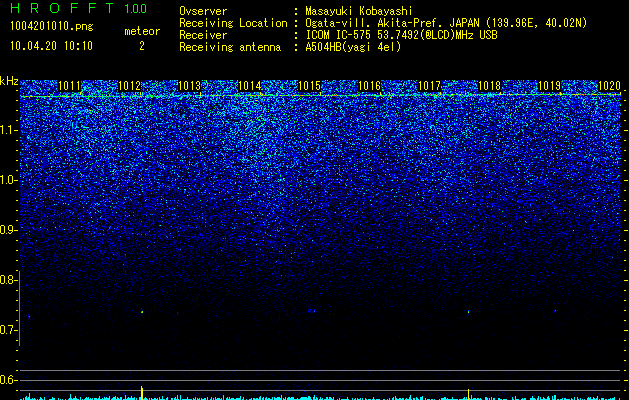
Task: Click the 1019 time marker
Action: point(550,86)
